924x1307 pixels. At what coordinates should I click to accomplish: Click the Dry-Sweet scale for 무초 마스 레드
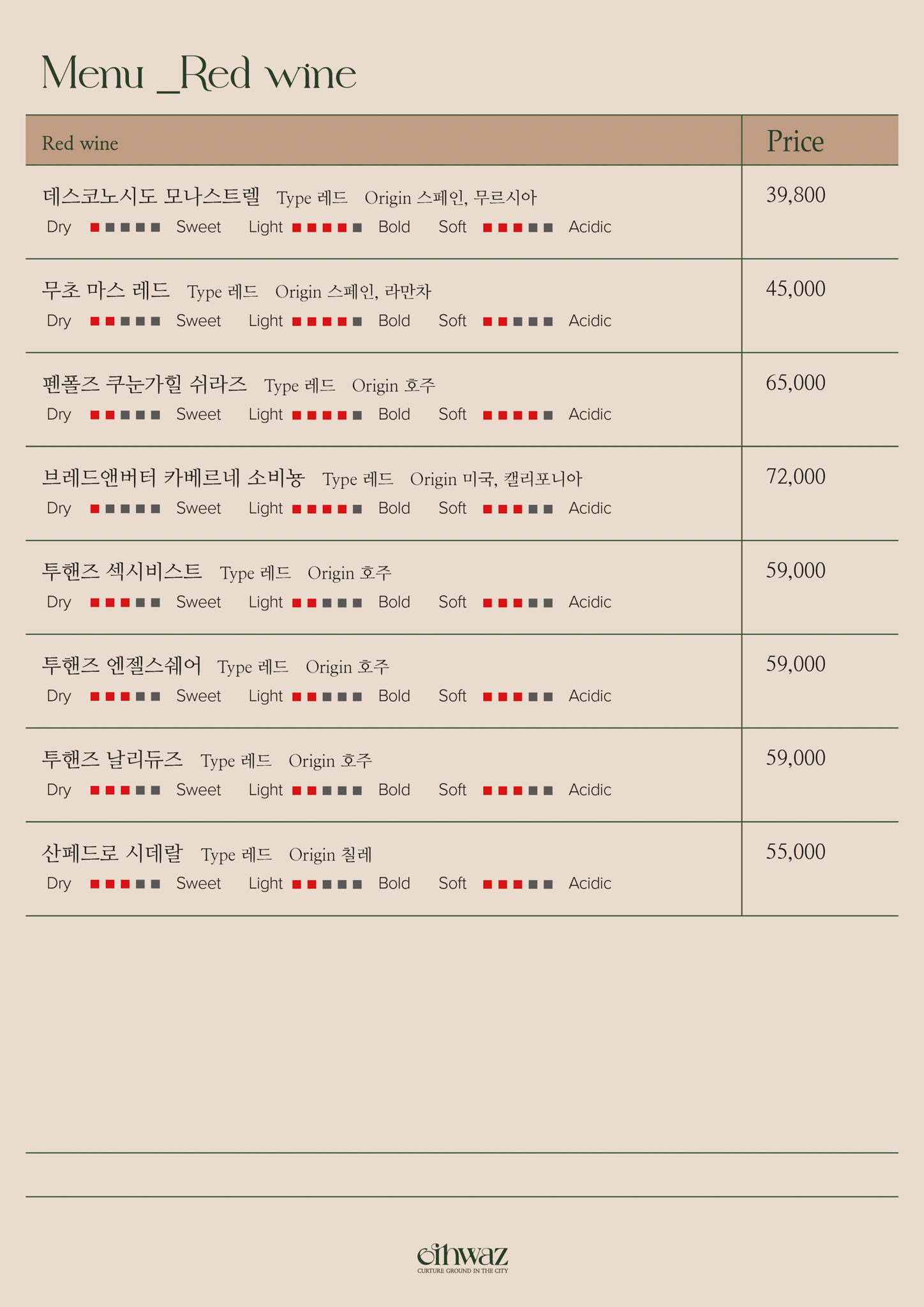pos(125,321)
